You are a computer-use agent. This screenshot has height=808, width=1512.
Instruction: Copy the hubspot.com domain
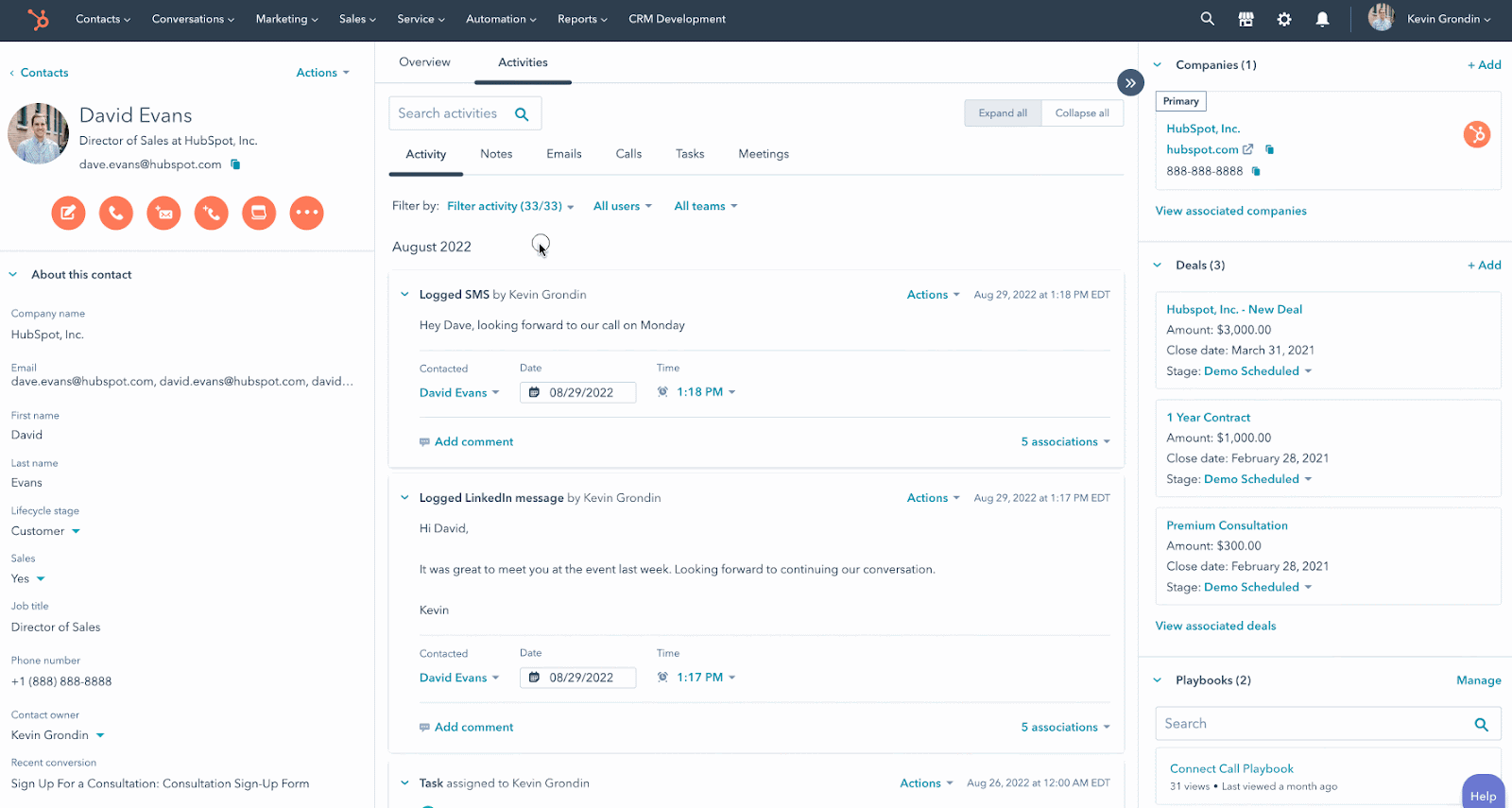pyautogui.click(x=1269, y=149)
